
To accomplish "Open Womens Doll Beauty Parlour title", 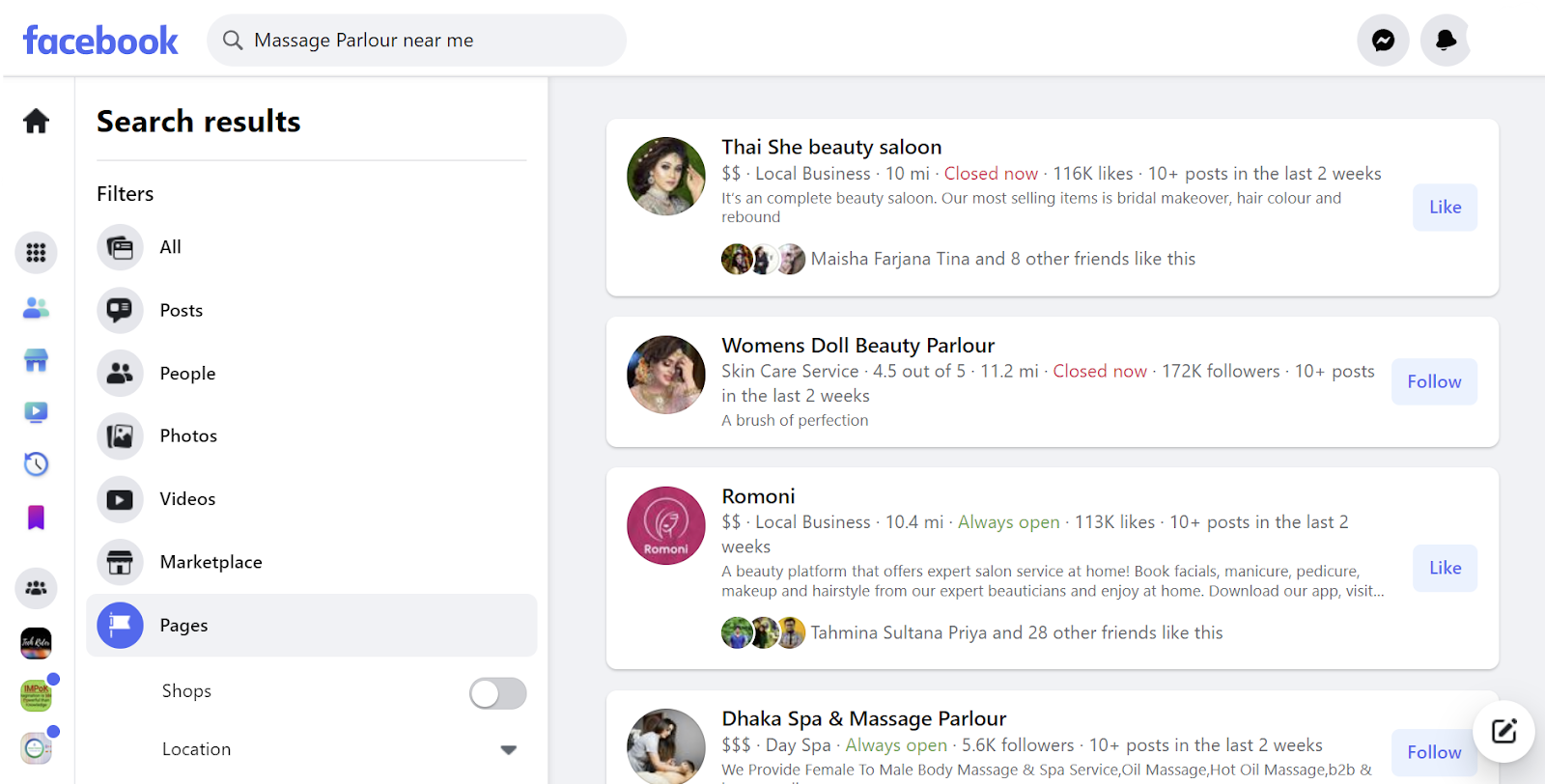I will click(857, 345).
